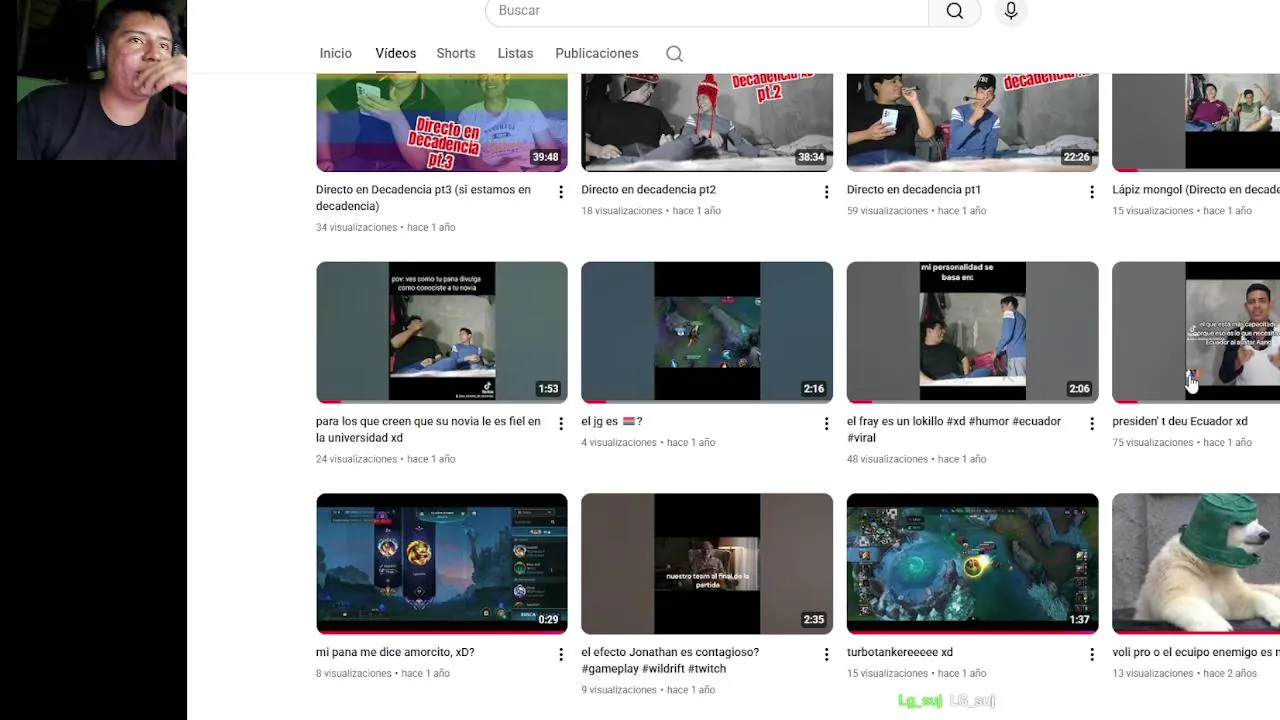This screenshot has height=720, width=1280.
Task: Open title 'para los que creen que su novia'
Action: pyautogui.click(x=428, y=430)
